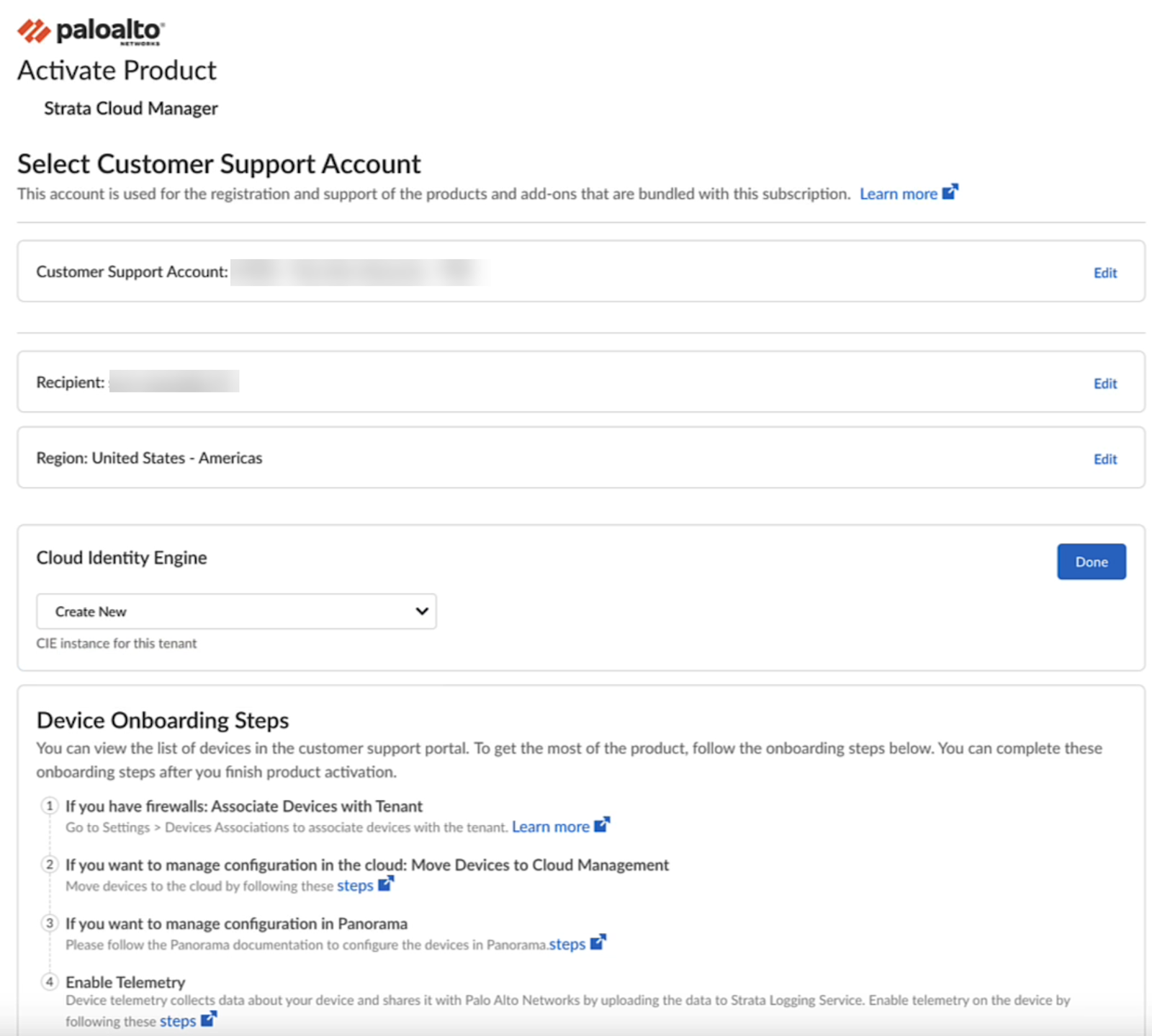Open Learn more about device associations

click(x=550, y=827)
